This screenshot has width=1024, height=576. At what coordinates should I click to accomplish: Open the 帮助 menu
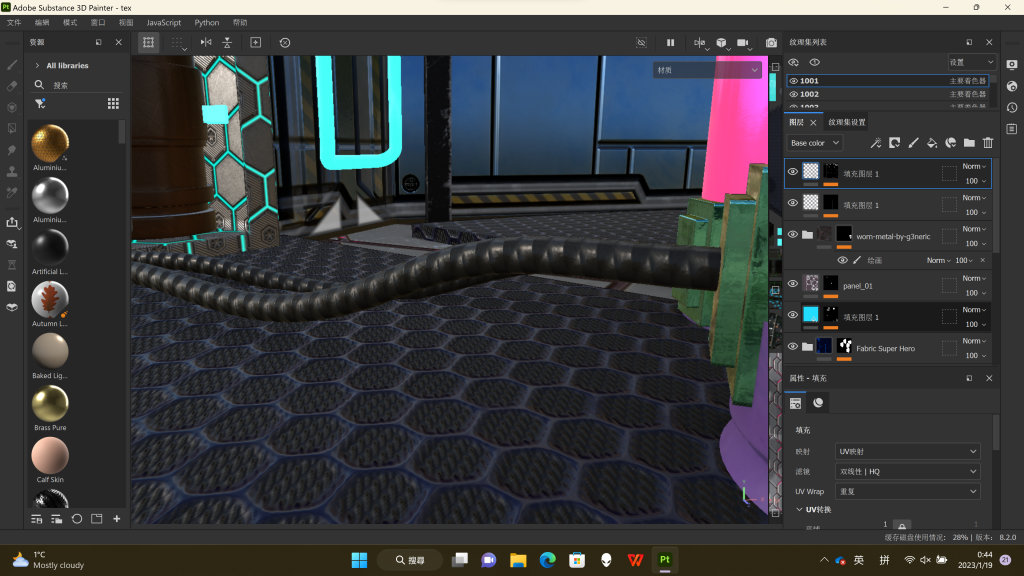coord(240,22)
